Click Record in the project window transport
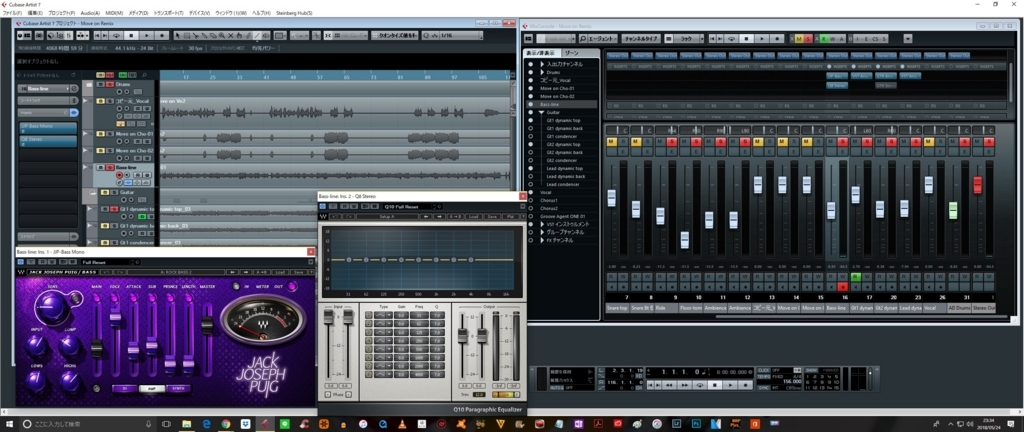This screenshot has width=1024, height=432. coord(162,36)
